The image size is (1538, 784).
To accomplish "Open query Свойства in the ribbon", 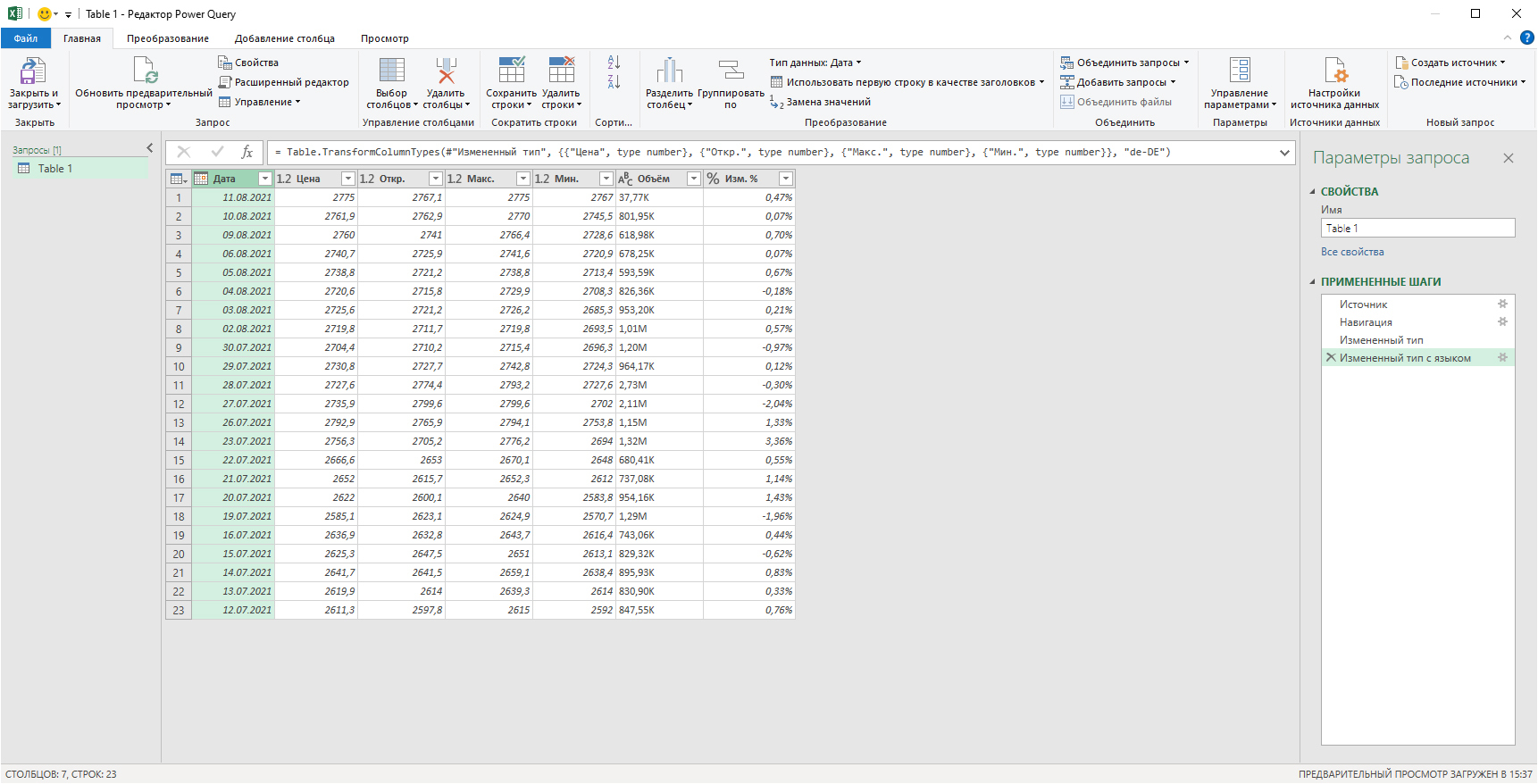I will (248, 63).
